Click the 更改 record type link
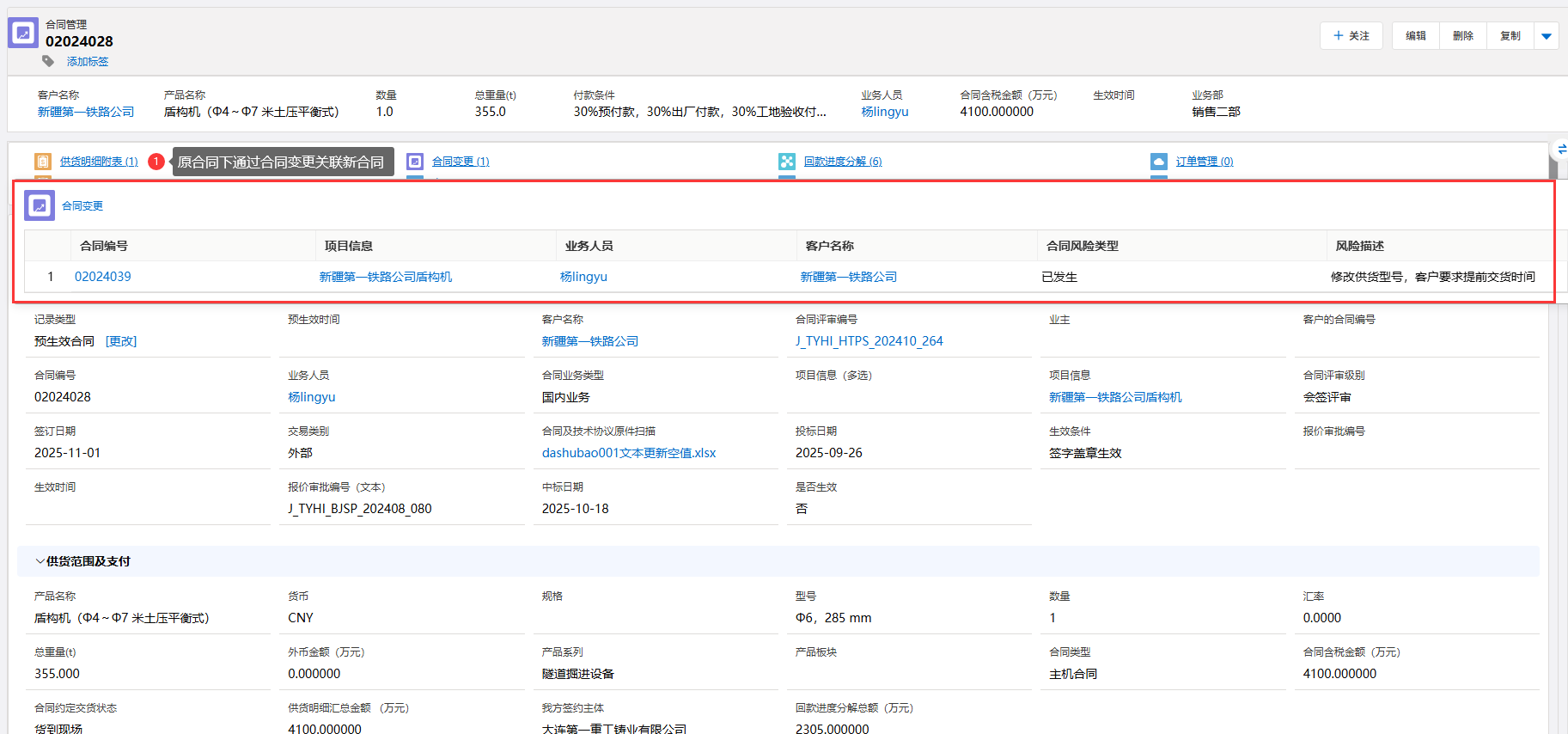This screenshot has width=1568, height=734. (121, 341)
